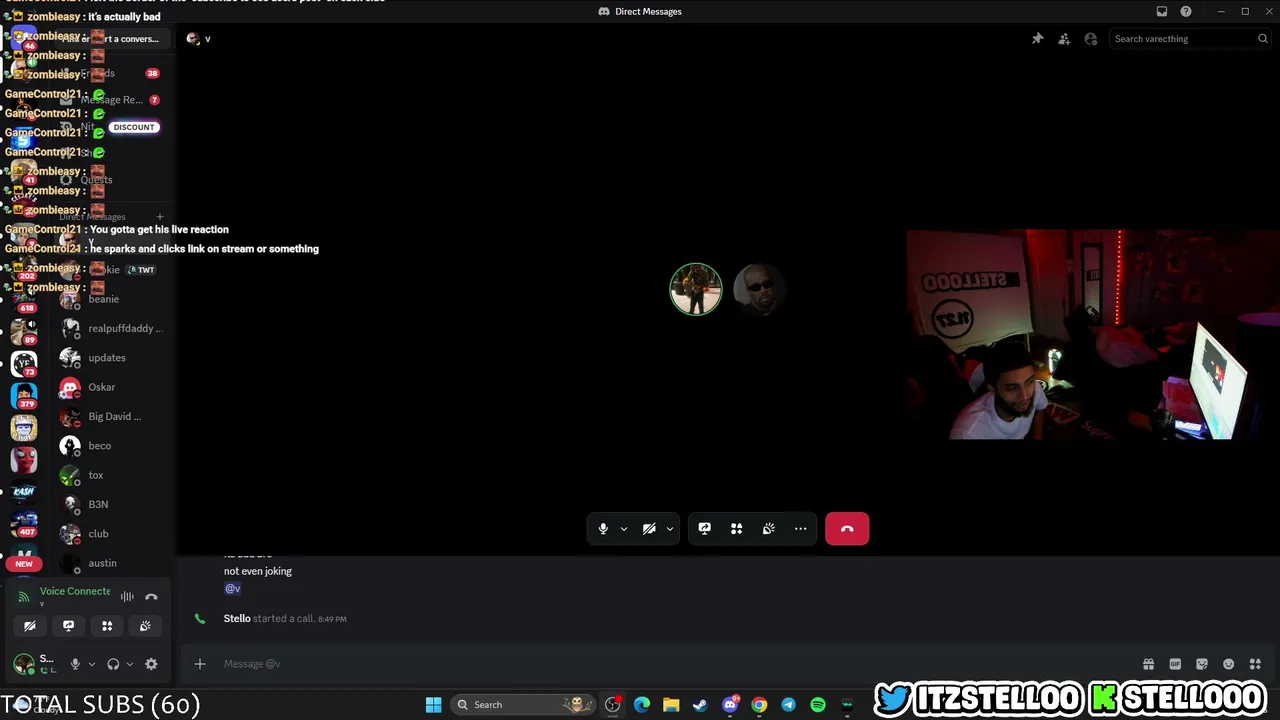This screenshot has height=720, width=1280.
Task: Open the updates direct message
Action: pos(110,358)
